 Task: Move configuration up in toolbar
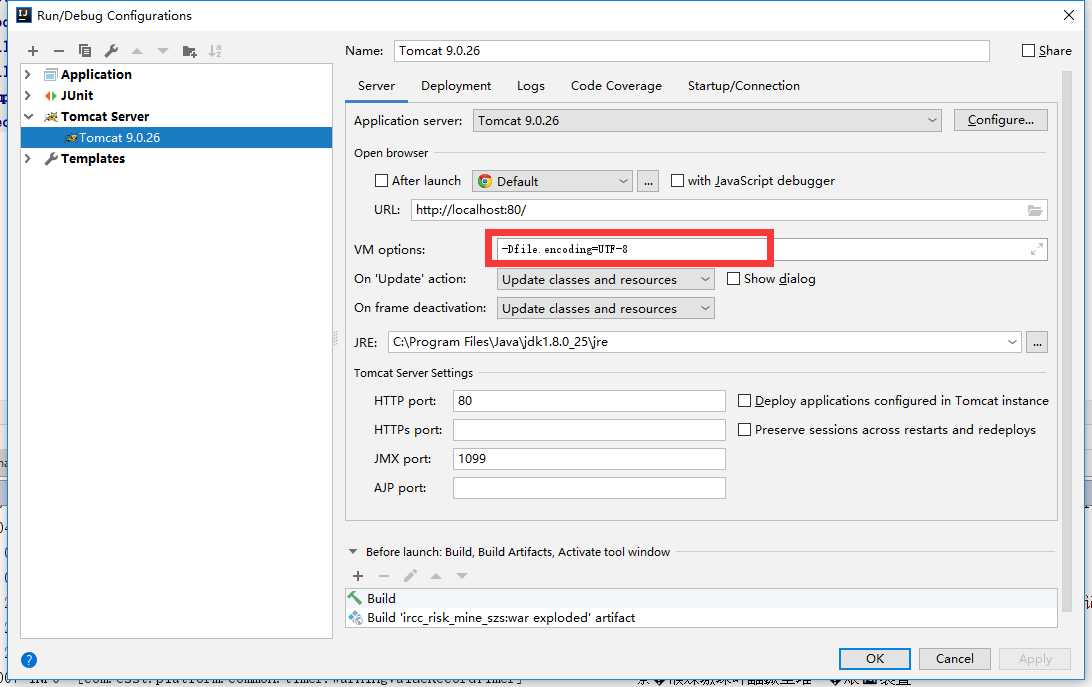[x=137, y=51]
